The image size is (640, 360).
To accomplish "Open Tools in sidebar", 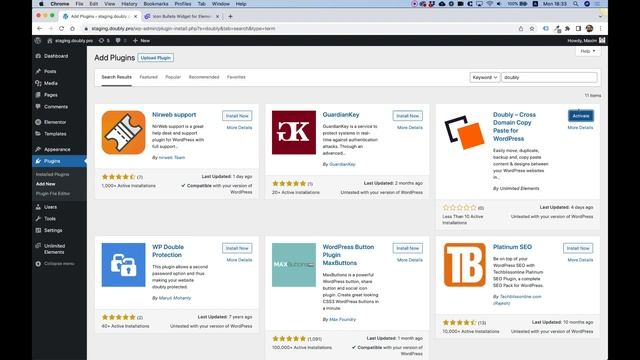I will (50, 219).
